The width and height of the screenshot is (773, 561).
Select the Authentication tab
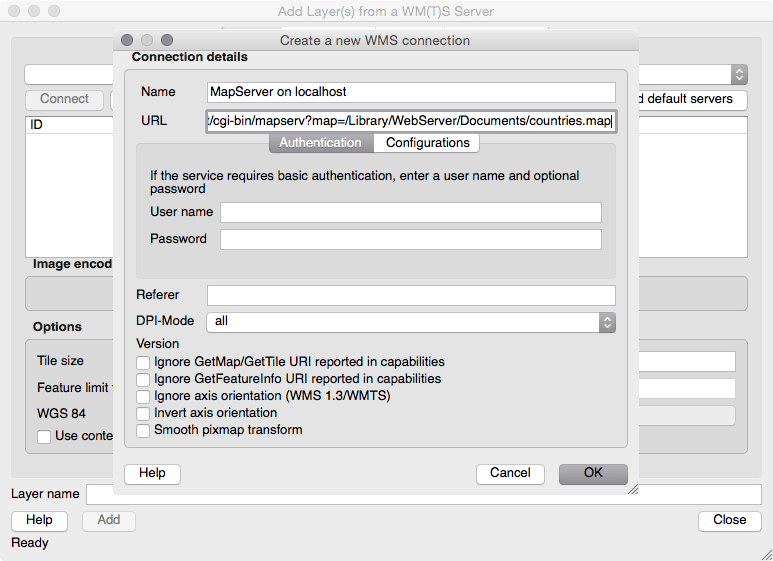pyautogui.click(x=320, y=143)
